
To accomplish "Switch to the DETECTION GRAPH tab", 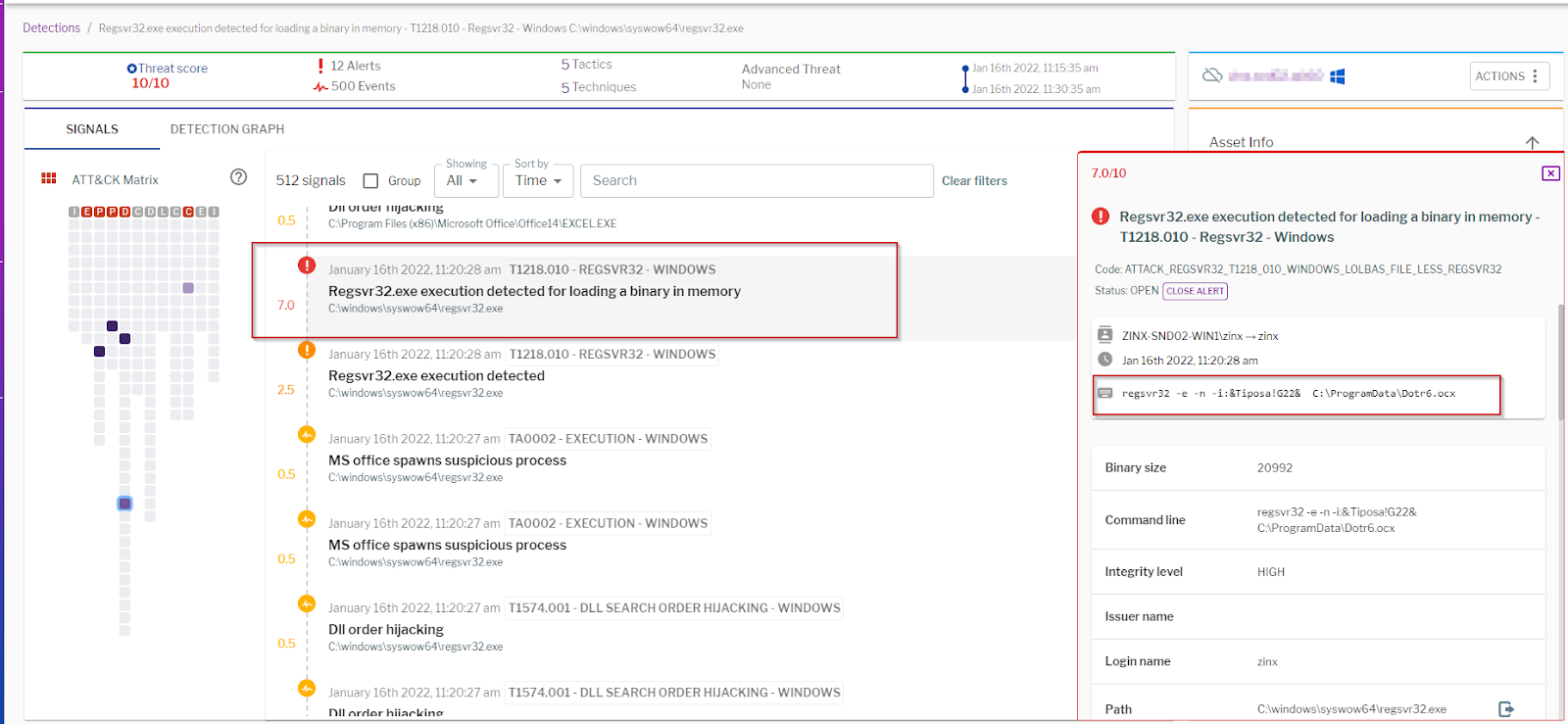I will [x=227, y=129].
